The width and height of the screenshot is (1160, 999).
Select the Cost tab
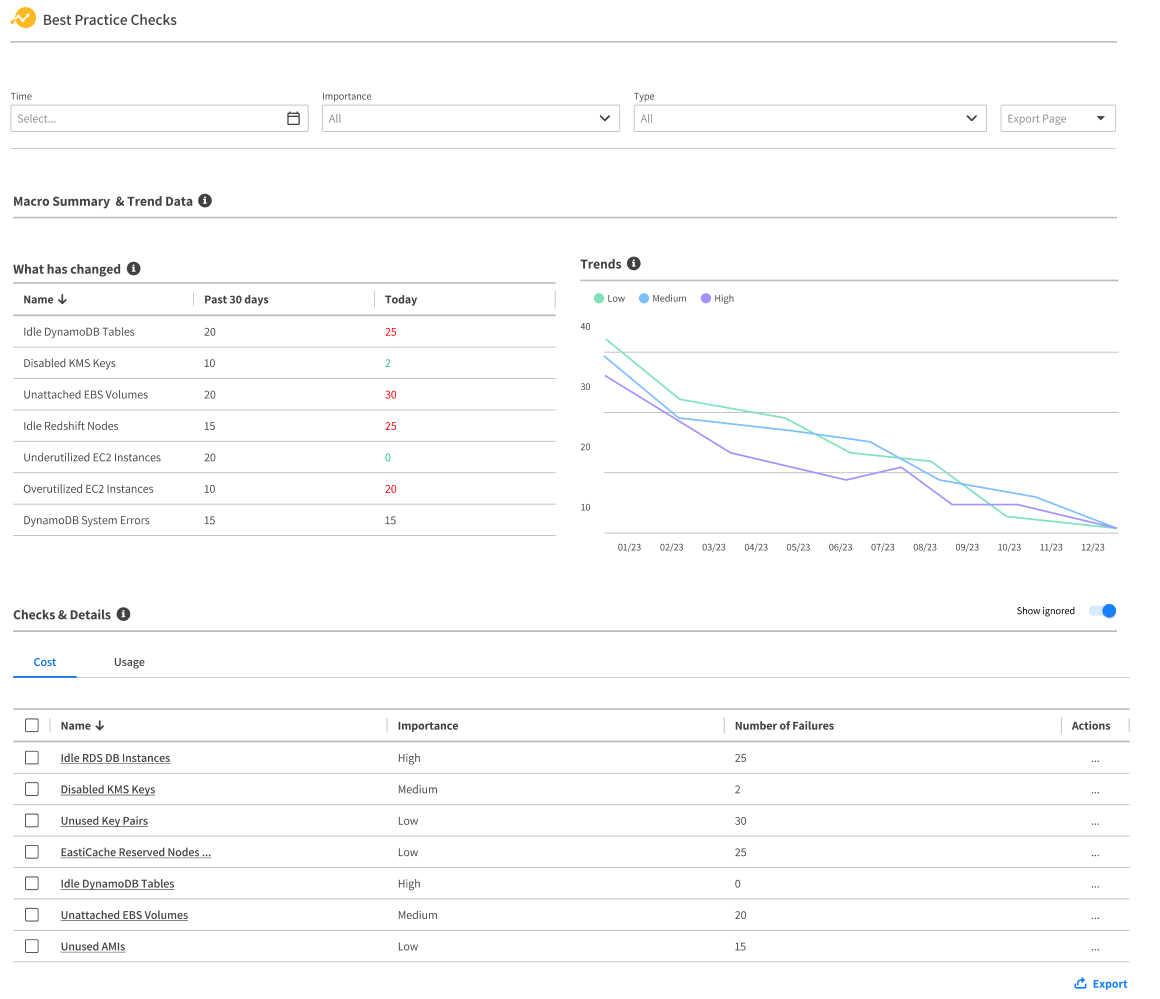45,662
